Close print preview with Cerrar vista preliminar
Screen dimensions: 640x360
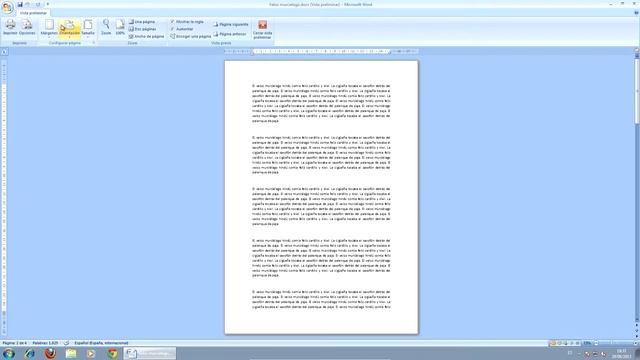coord(262,29)
